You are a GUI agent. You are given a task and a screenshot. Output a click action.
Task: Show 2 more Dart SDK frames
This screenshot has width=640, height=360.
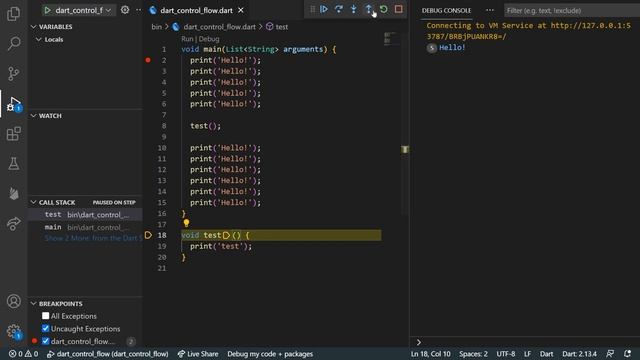(93, 238)
